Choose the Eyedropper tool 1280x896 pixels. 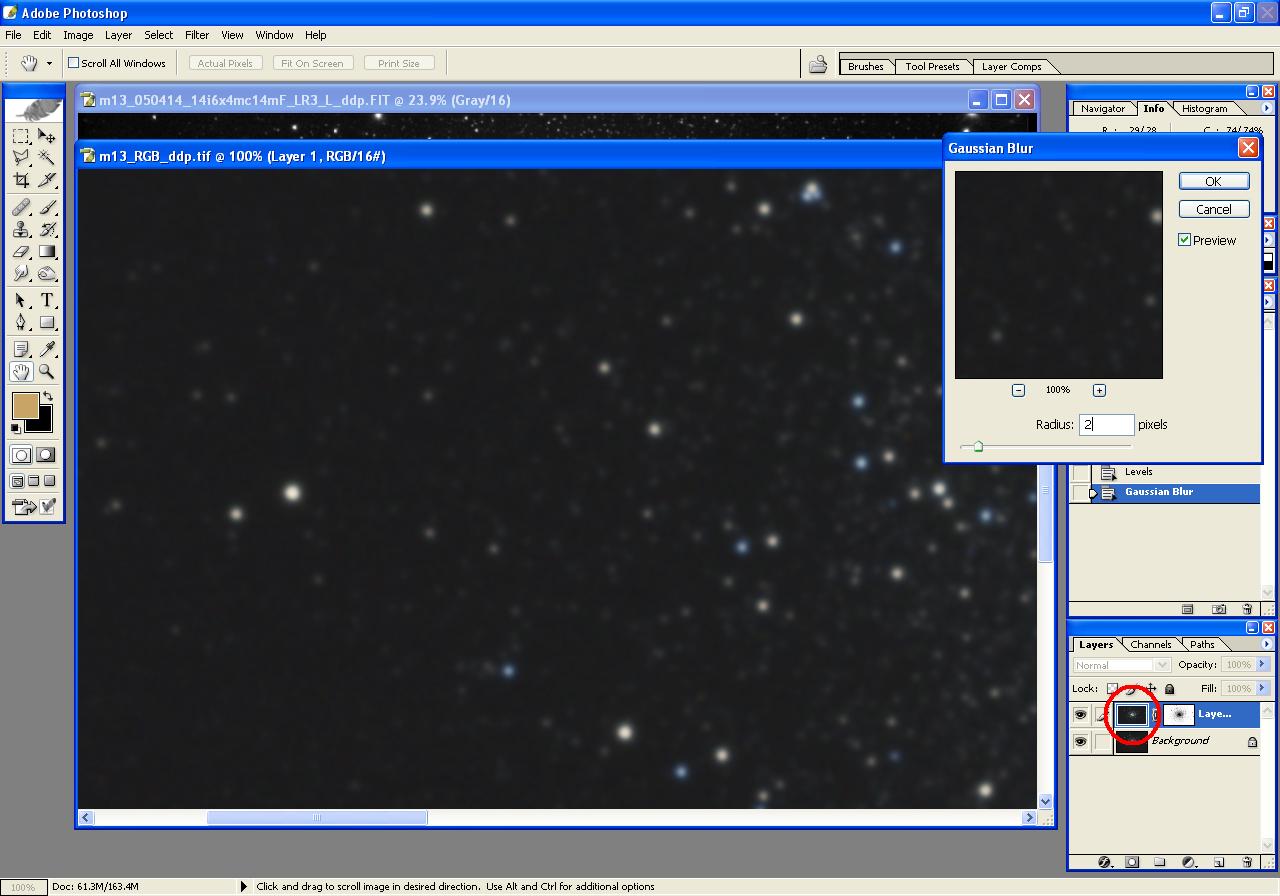point(46,349)
